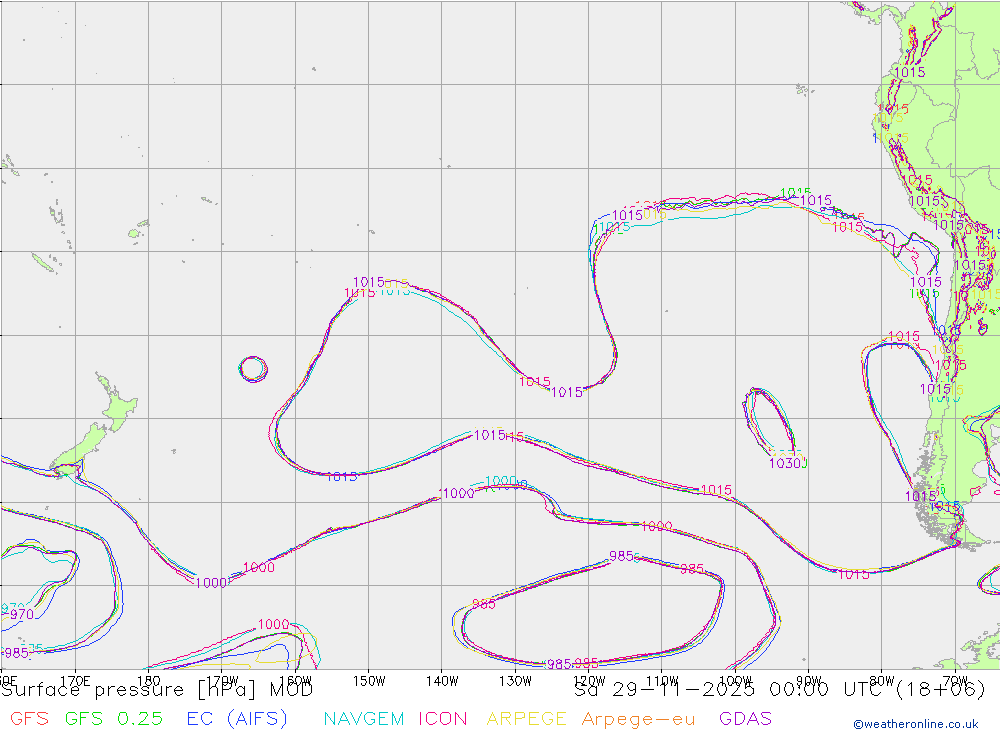Click the 140W longitude axis label
The height and width of the screenshot is (733, 1000).
(442, 681)
